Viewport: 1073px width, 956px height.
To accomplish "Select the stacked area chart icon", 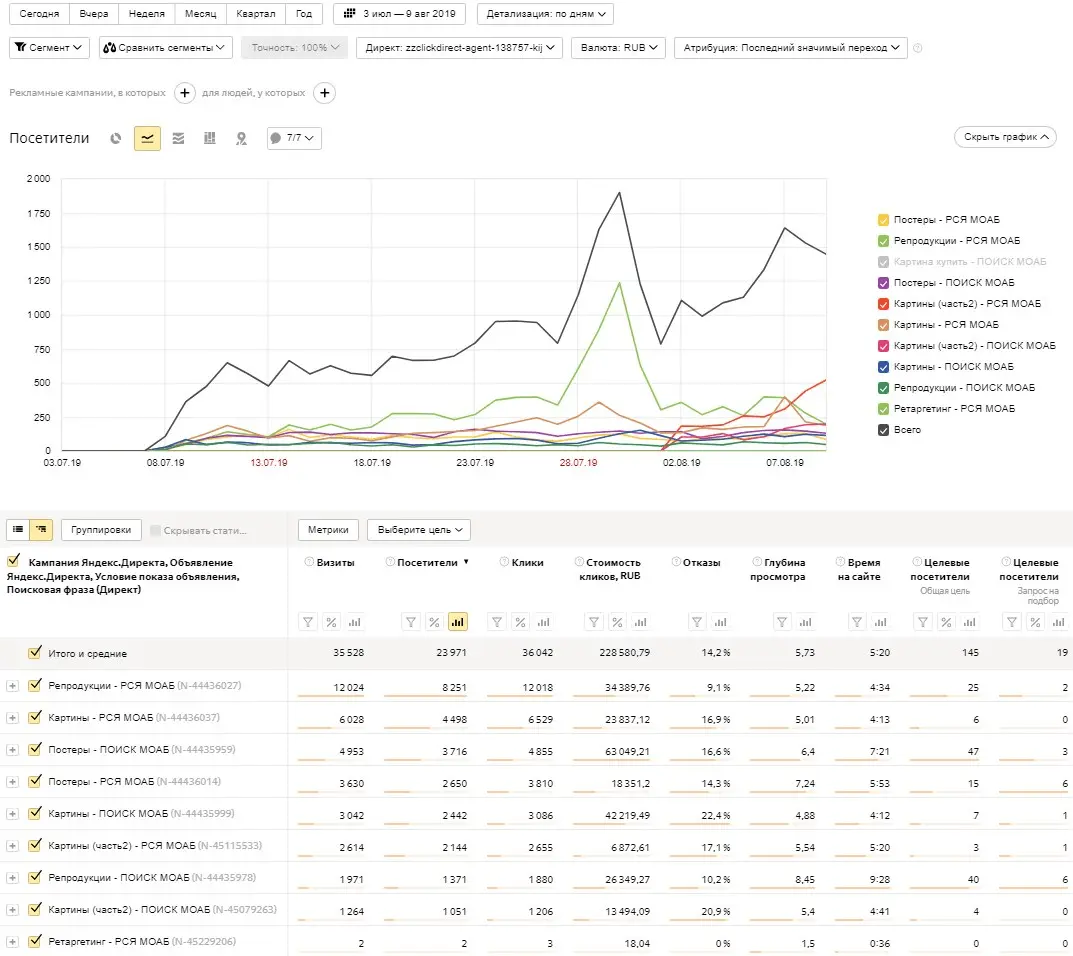I will [x=178, y=139].
